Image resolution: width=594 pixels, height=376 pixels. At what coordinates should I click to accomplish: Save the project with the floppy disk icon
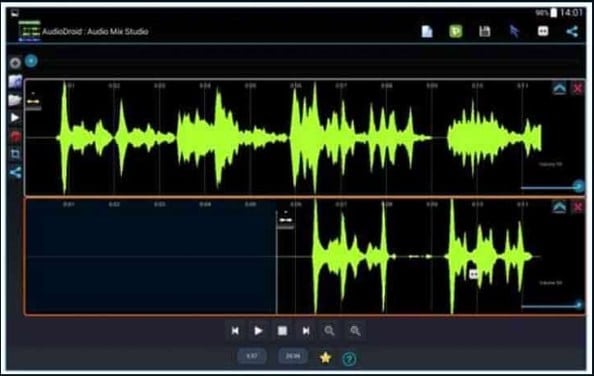[485, 31]
